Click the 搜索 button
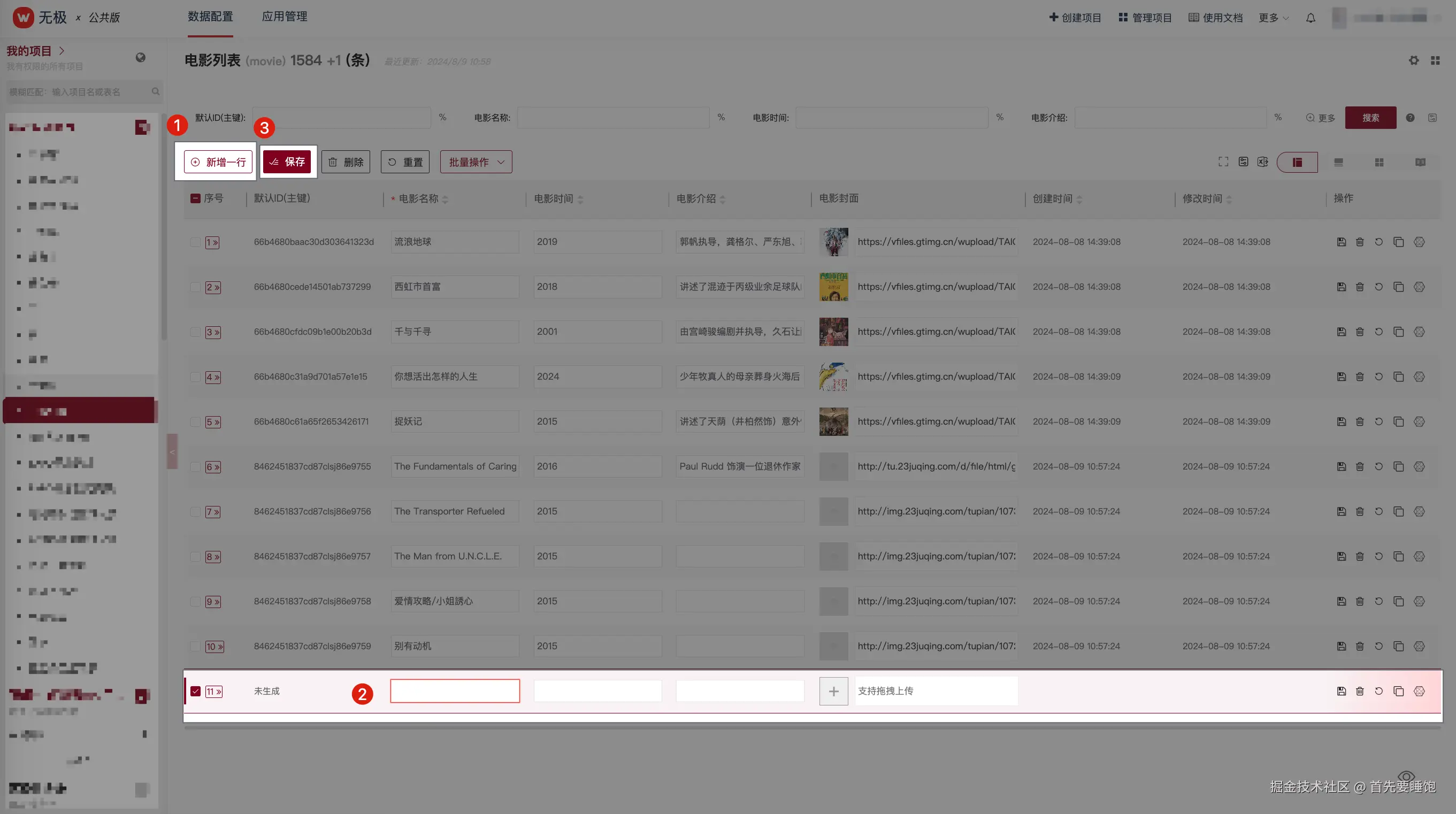The image size is (1456, 814). click(1370, 118)
